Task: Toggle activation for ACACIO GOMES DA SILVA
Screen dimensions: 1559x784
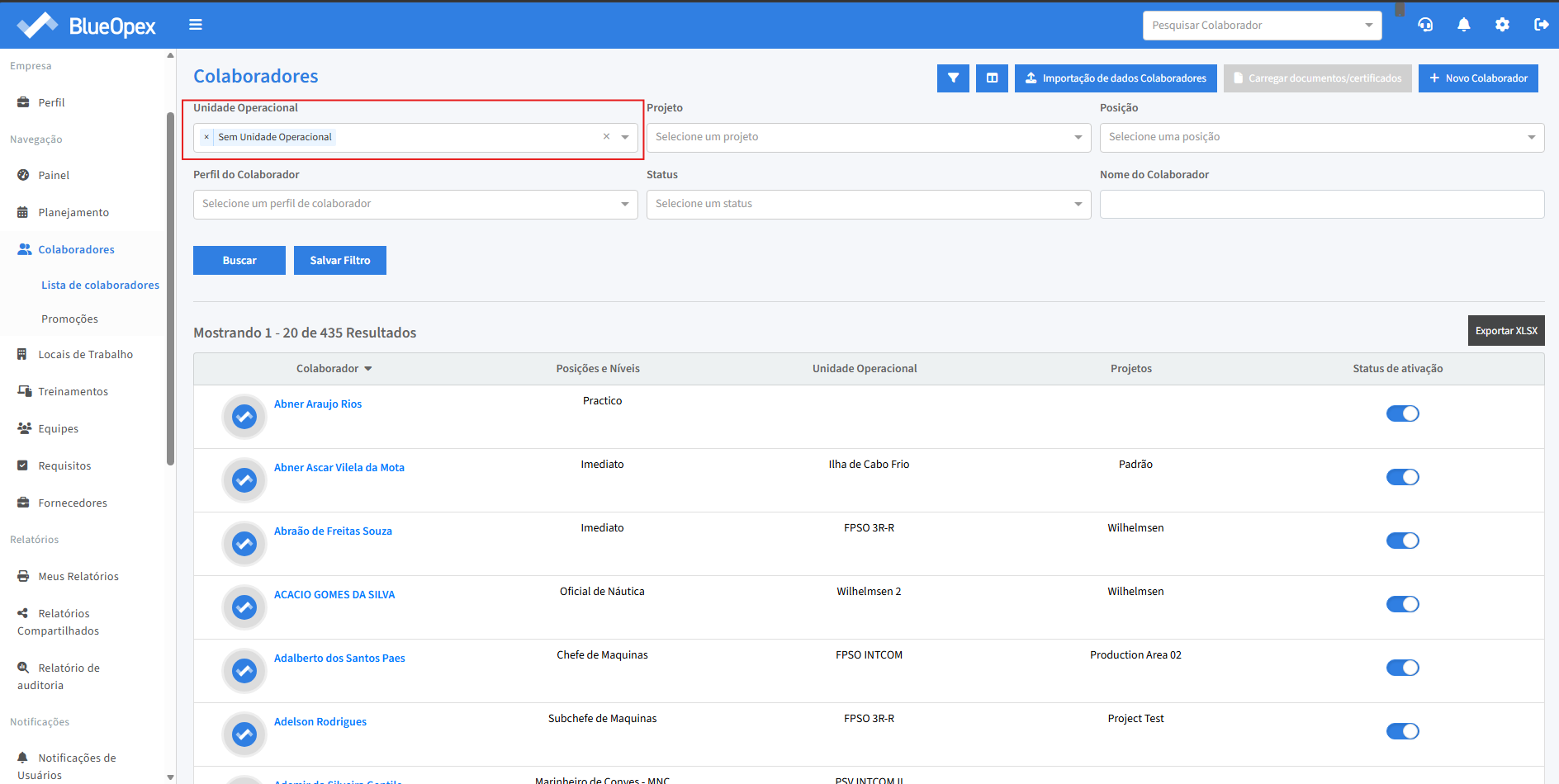Action: click(x=1402, y=604)
